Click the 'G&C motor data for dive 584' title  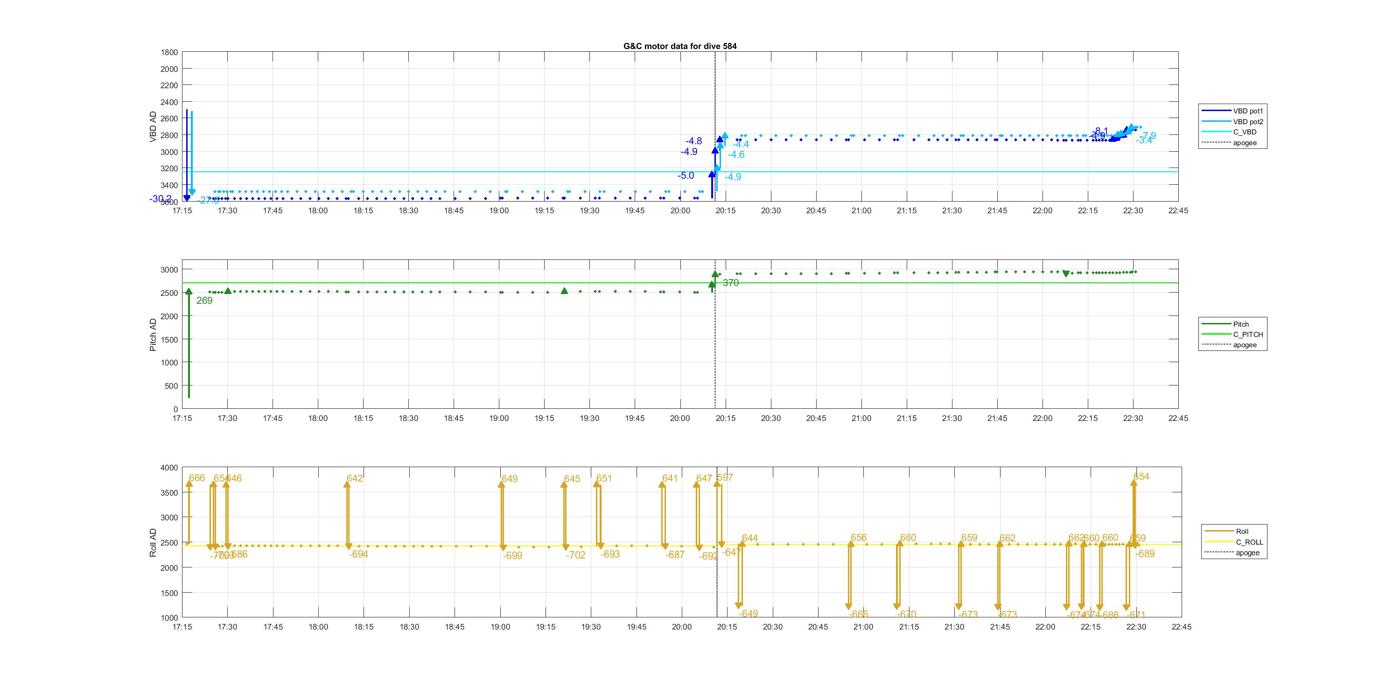click(680, 46)
